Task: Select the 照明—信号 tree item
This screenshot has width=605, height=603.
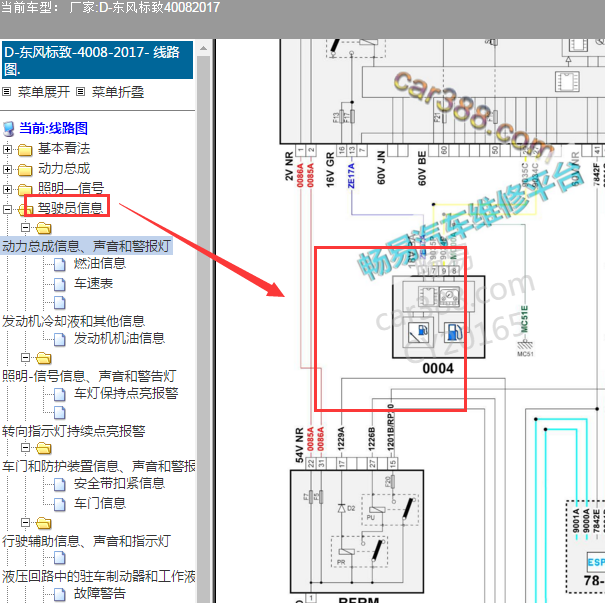Action: pyautogui.click(x=71, y=188)
